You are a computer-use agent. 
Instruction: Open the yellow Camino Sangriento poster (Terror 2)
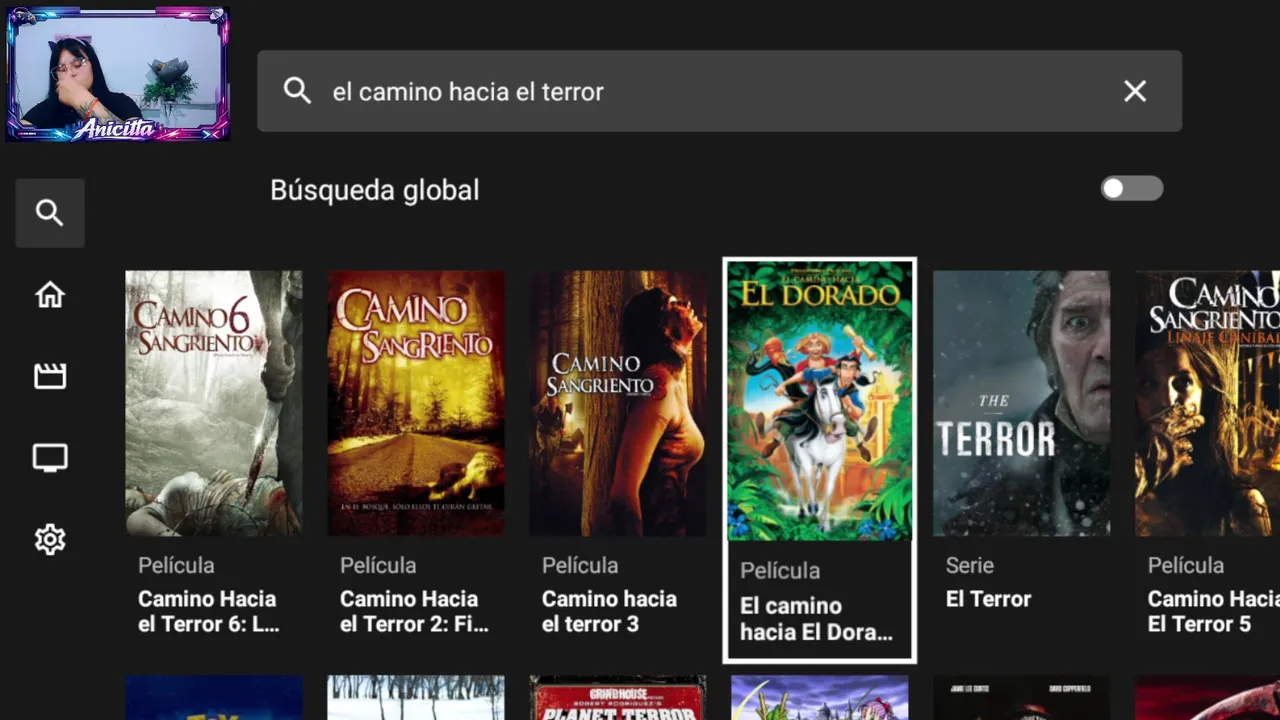coord(416,403)
